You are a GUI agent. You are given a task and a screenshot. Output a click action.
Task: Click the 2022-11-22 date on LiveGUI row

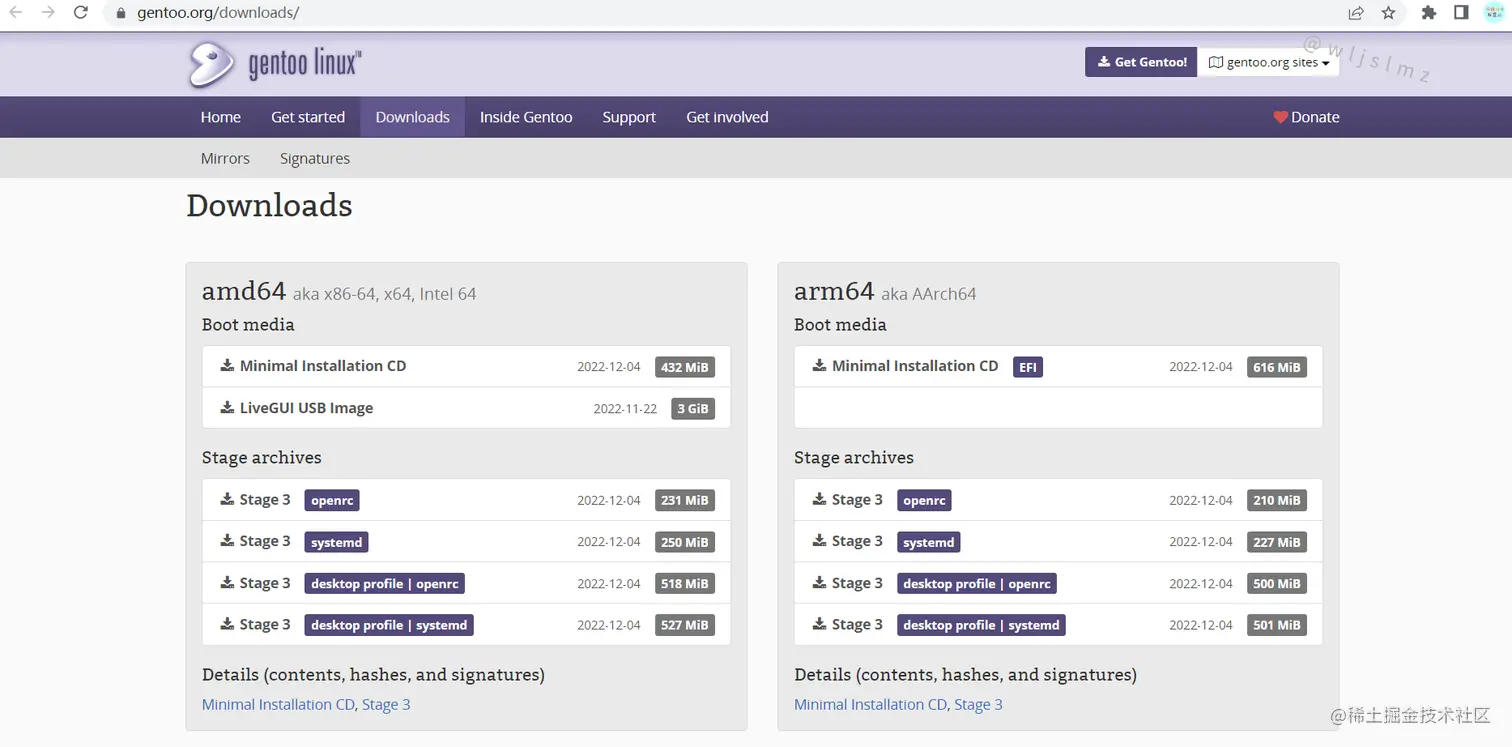[x=625, y=409]
